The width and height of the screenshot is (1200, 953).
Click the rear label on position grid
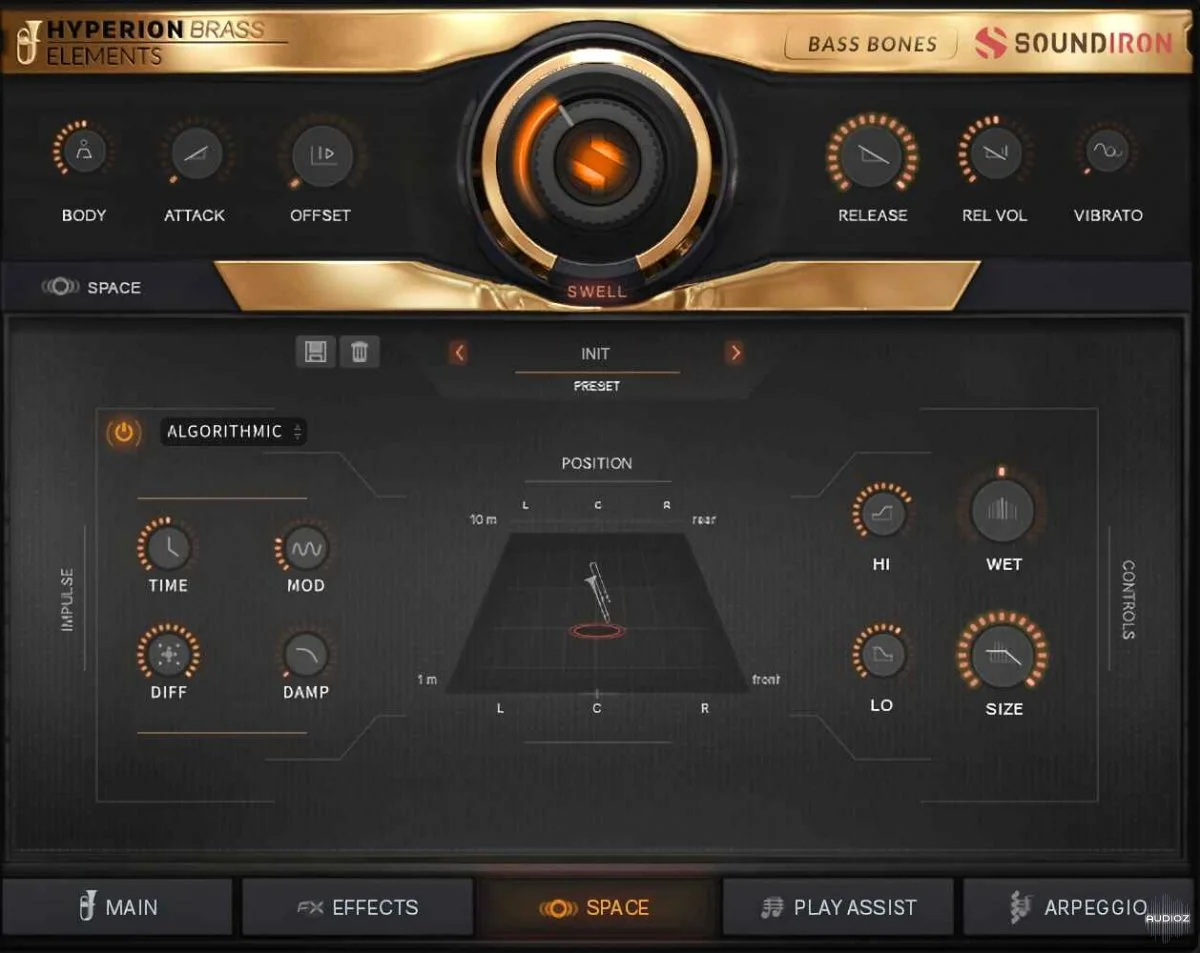(x=704, y=520)
